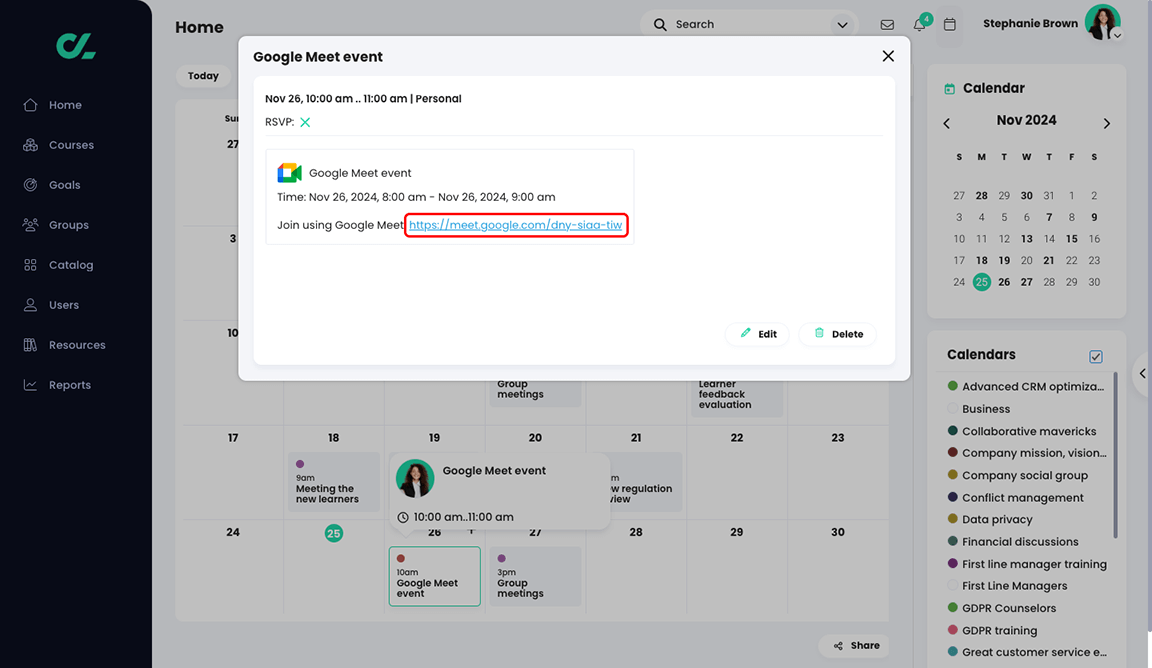Click the "Nov 2024" month title
The image size is (1152, 668).
click(1026, 121)
